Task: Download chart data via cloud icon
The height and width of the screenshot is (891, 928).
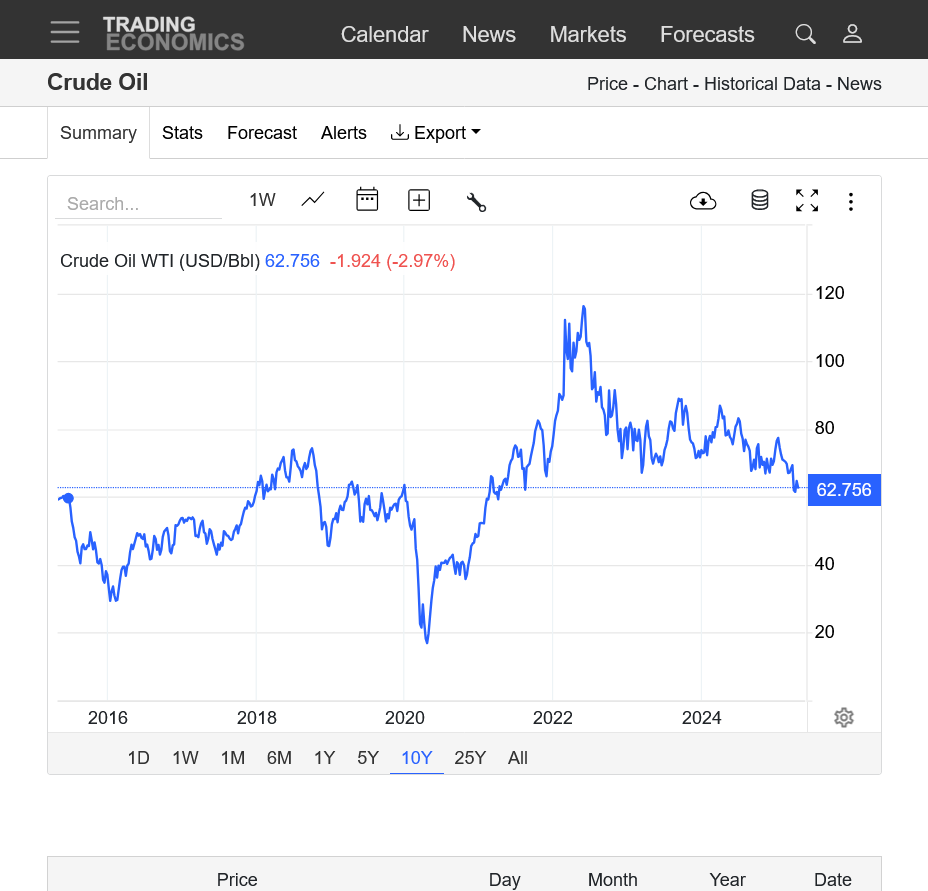Action: pyautogui.click(x=703, y=201)
